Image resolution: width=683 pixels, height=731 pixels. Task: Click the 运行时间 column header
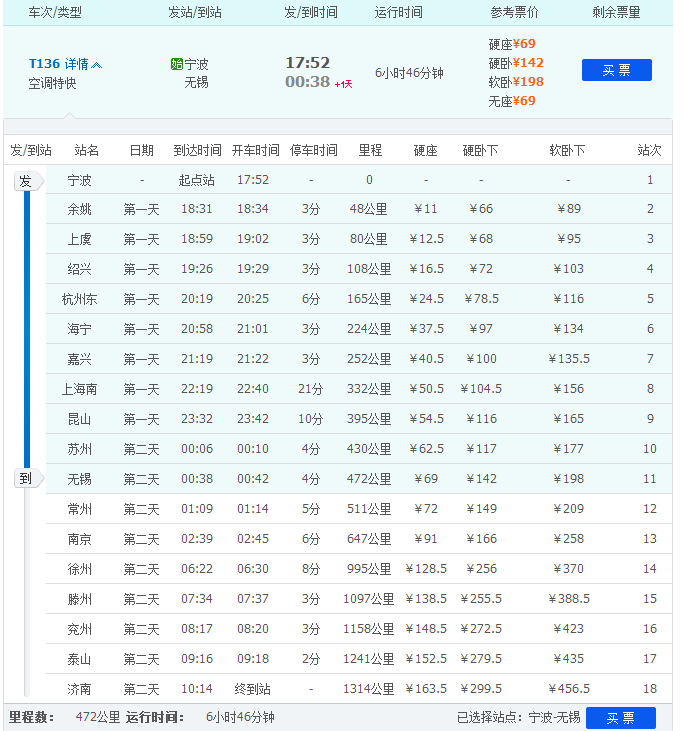(399, 13)
